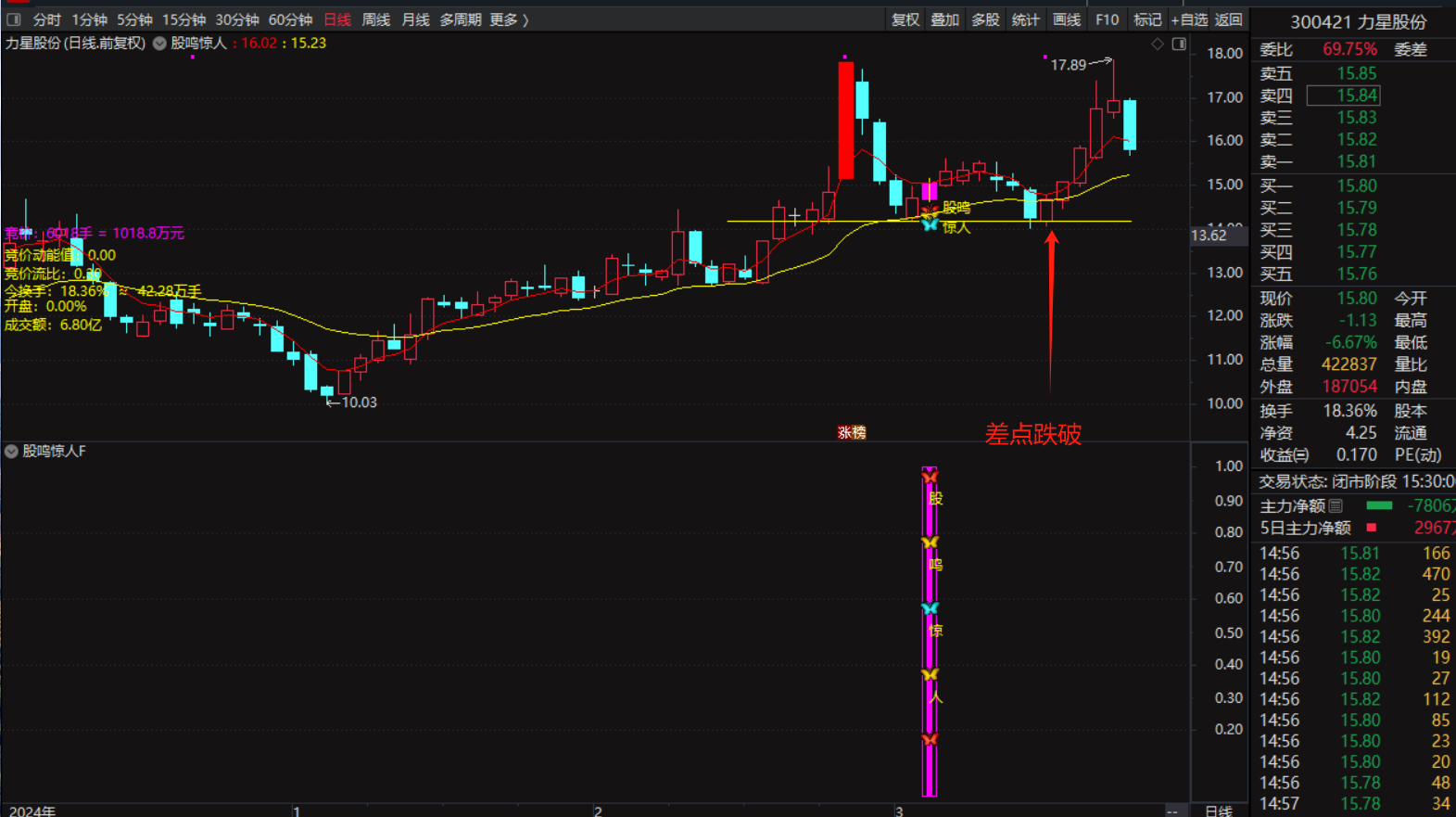
Task: Click the +自选 add to watchlist button
Action: pyautogui.click(x=1189, y=19)
